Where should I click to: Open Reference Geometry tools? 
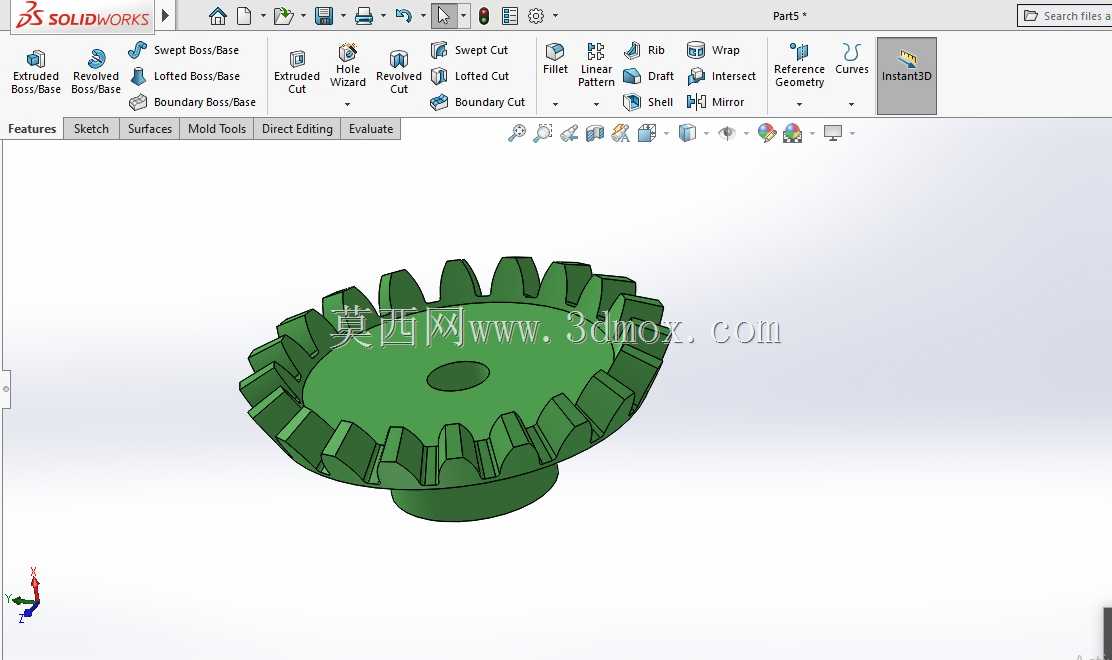pyautogui.click(x=799, y=65)
